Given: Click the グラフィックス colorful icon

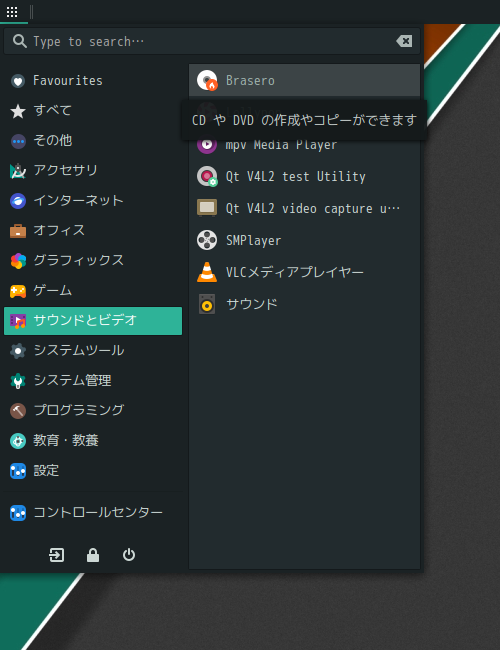Looking at the screenshot, I should [x=18, y=261].
